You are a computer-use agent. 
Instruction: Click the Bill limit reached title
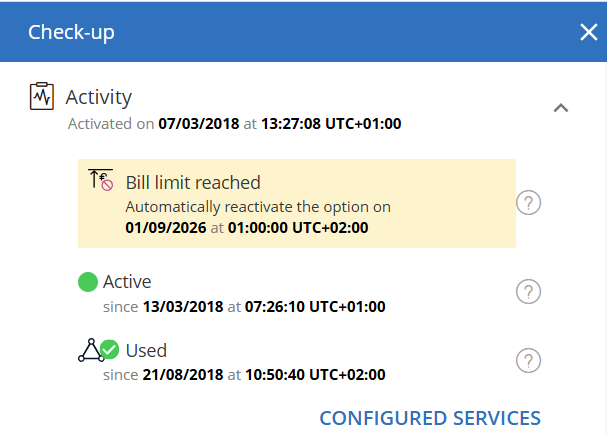click(193, 183)
